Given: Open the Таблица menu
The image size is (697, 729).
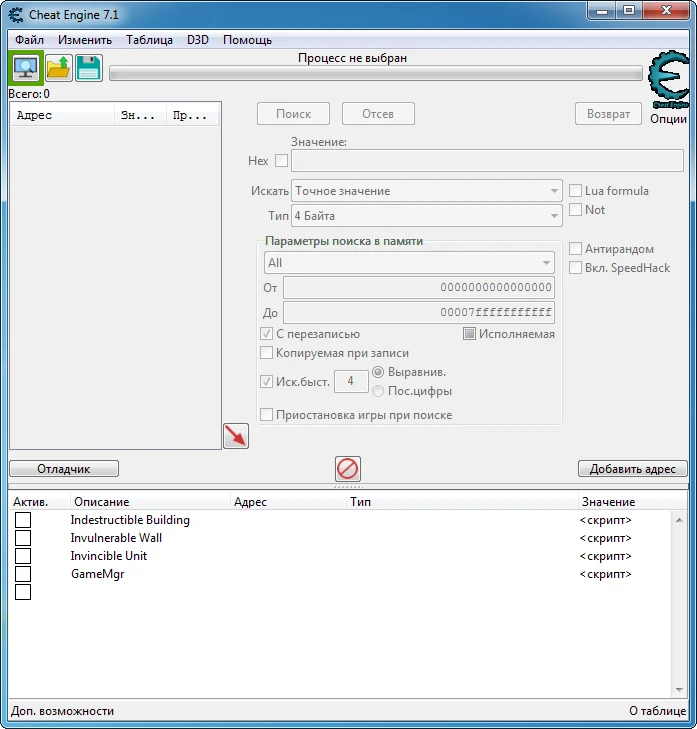Looking at the screenshot, I should (x=149, y=40).
